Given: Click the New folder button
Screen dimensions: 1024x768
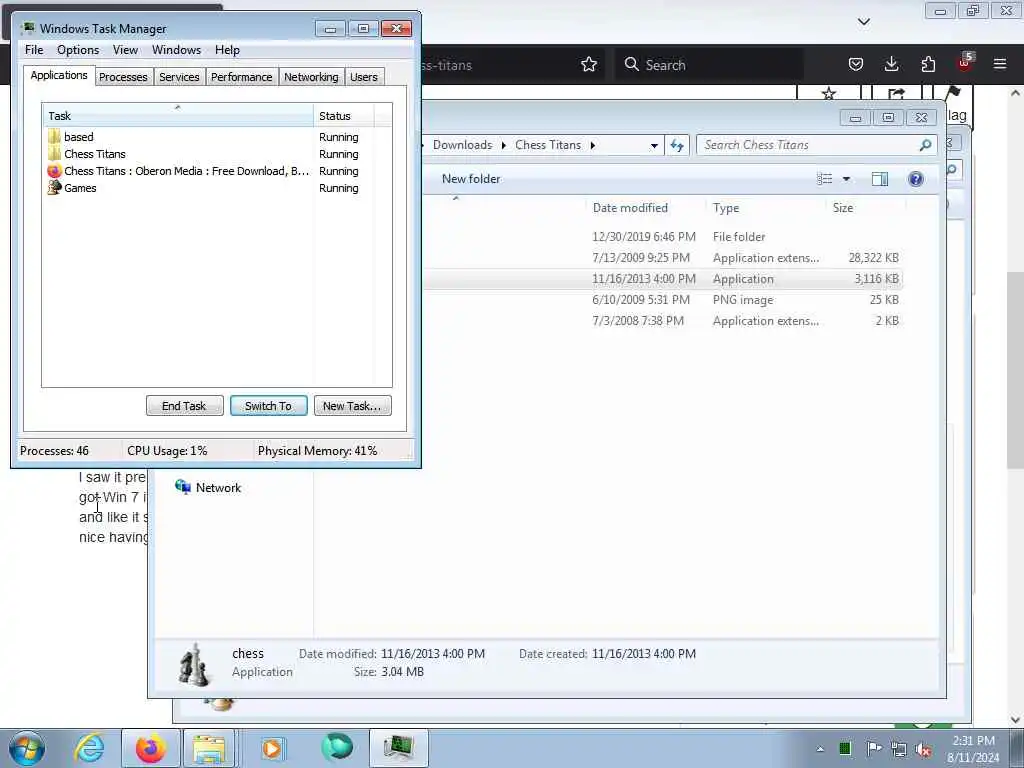Looking at the screenshot, I should point(471,179).
